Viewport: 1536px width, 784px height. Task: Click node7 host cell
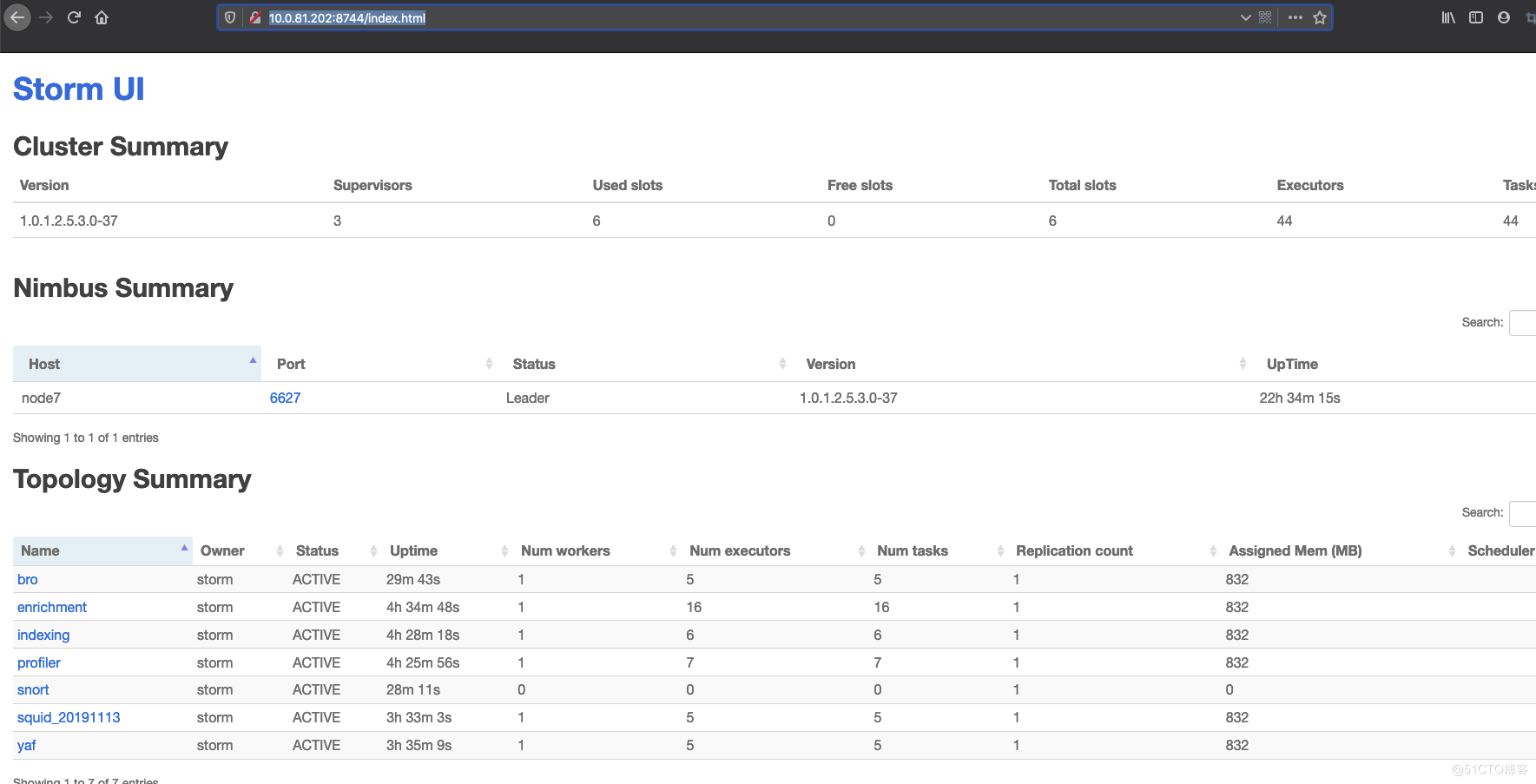pyautogui.click(x=41, y=398)
